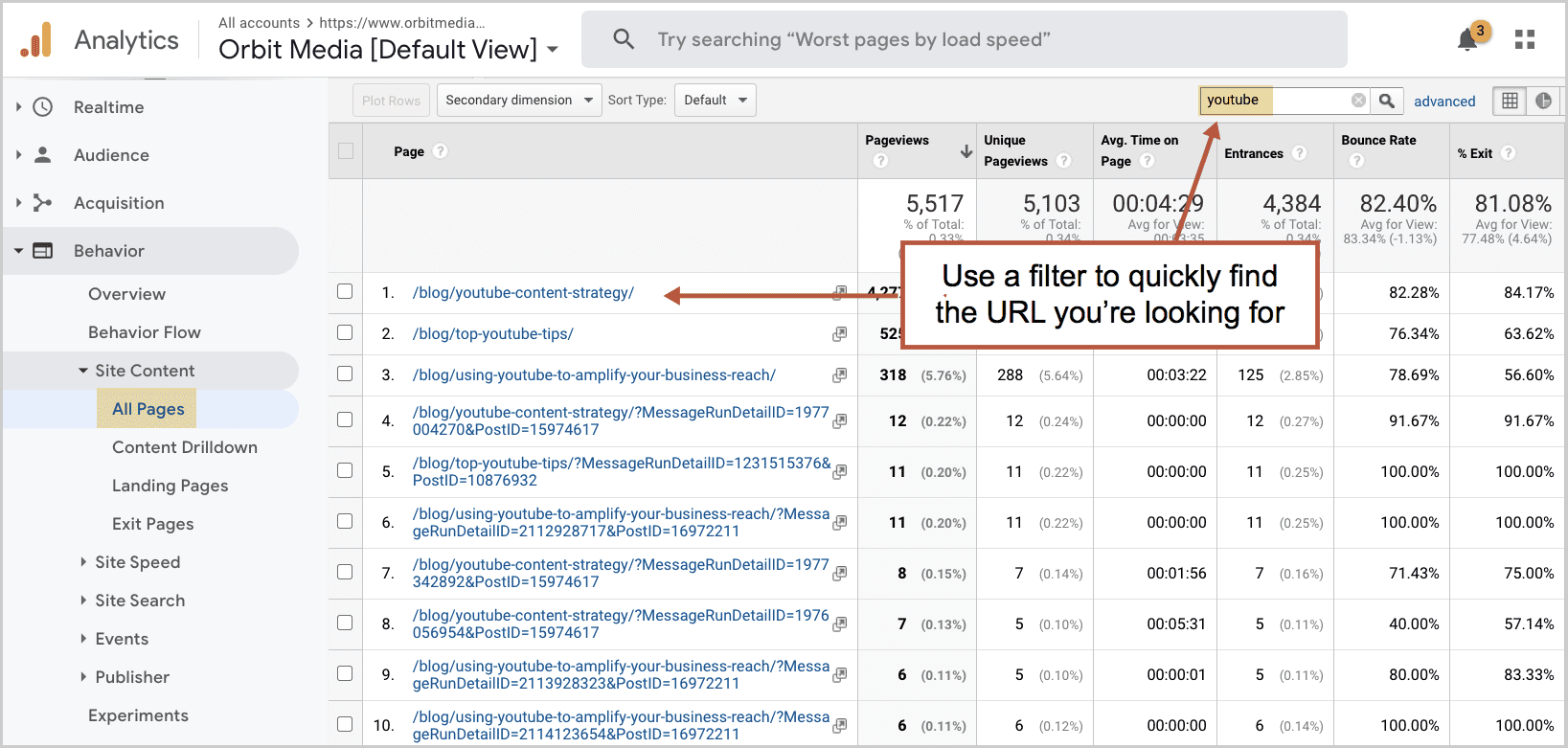Click the Behavior section icon
Image resolution: width=1568 pixels, height=748 pixels.
43,251
